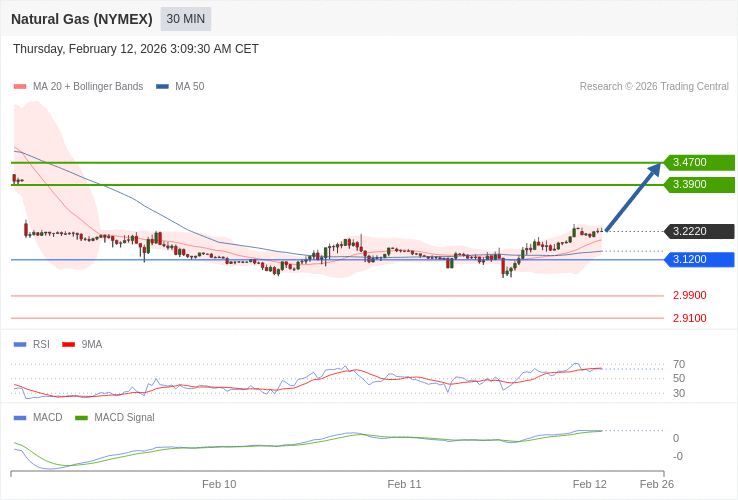Click the RSI legend marker

point(20,344)
